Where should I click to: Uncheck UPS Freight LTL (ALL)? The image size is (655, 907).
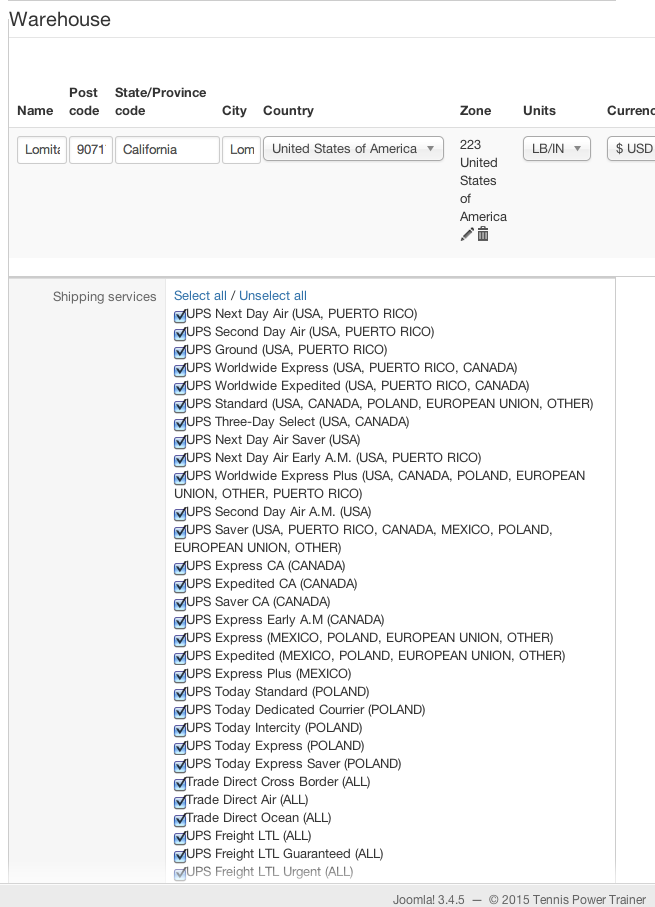tap(180, 838)
